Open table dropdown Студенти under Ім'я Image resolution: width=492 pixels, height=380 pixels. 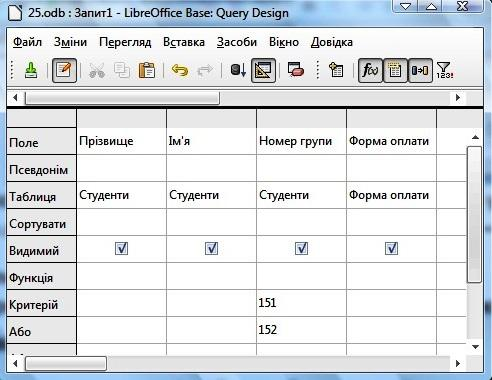(x=211, y=195)
